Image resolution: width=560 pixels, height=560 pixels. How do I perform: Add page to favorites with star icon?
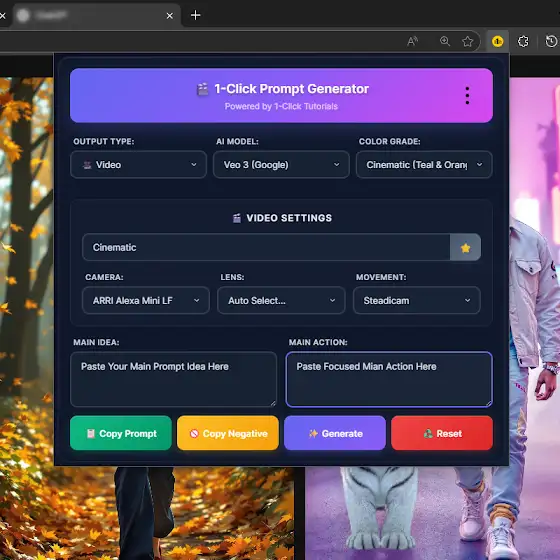[x=468, y=41]
